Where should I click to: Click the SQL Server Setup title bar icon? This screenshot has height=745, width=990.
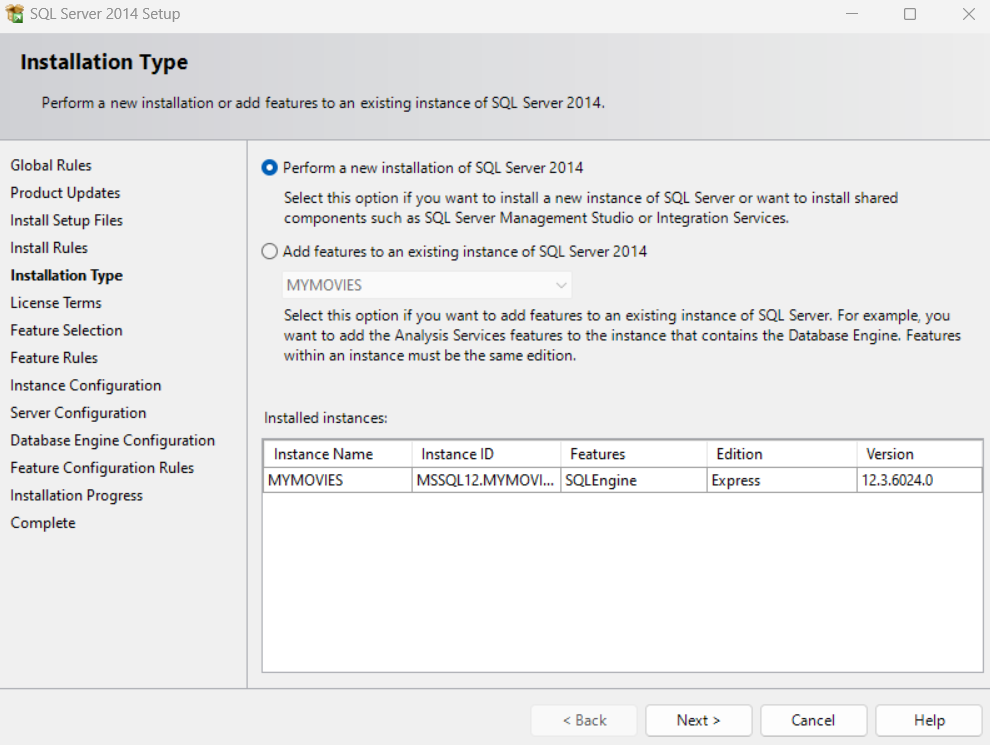click(15, 13)
